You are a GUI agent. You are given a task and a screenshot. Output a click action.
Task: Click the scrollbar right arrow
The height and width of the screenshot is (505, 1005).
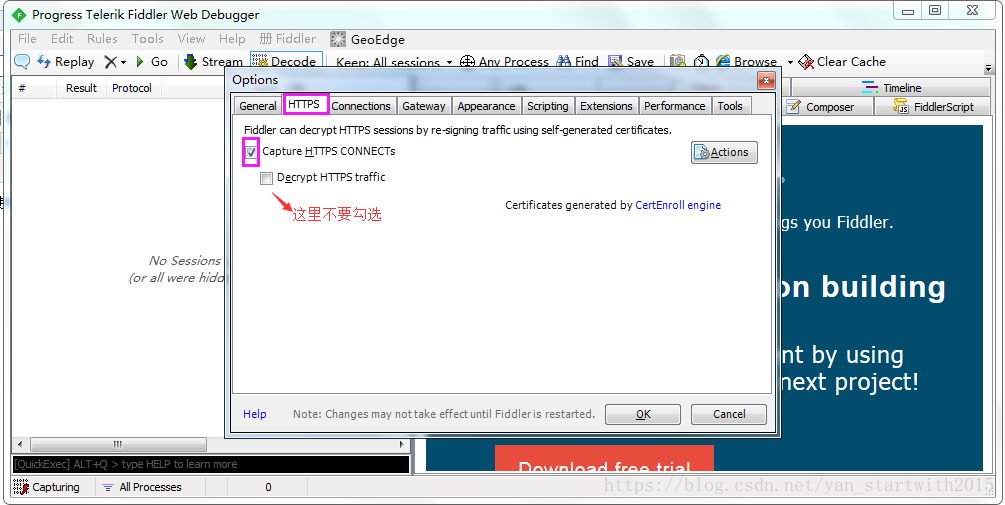click(x=402, y=444)
